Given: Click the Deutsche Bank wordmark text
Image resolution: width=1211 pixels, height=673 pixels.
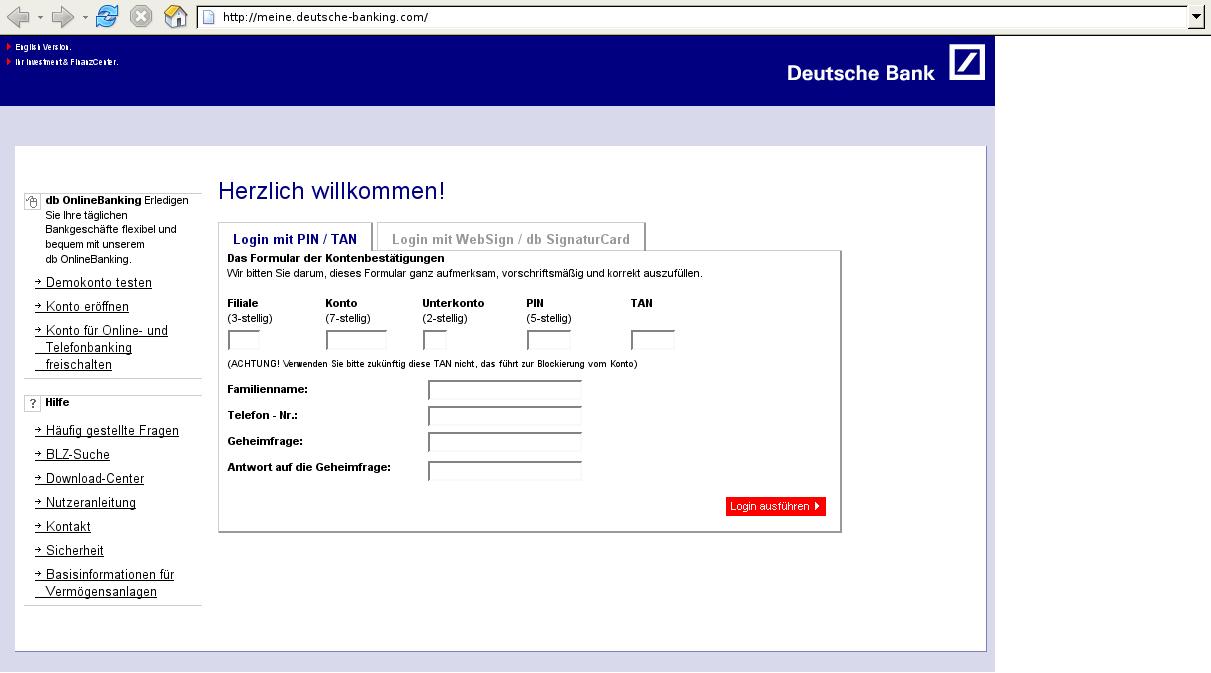Looking at the screenshot, I should (x=861, y=73).
